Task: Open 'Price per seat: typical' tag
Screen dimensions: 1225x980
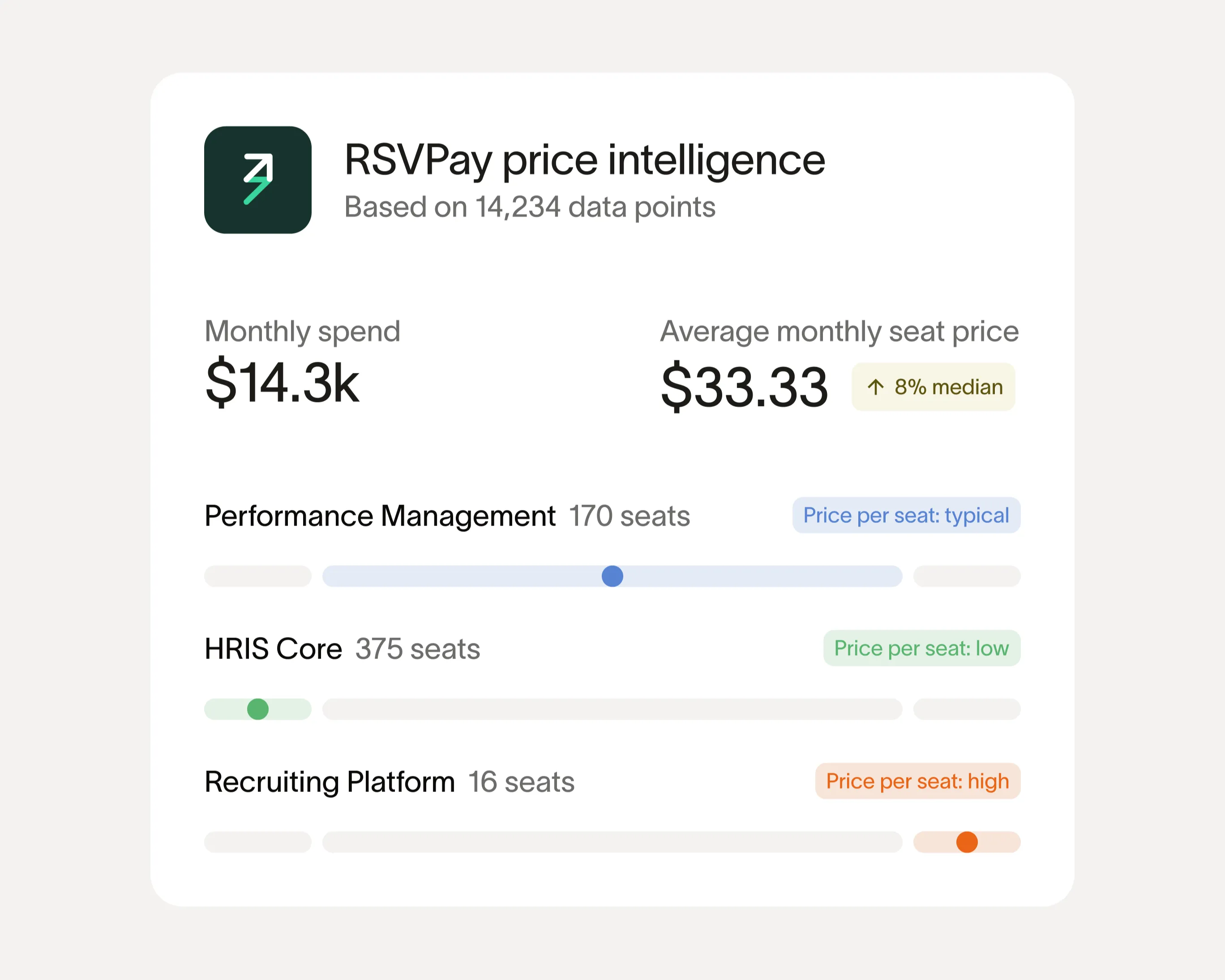Action: 906,515
